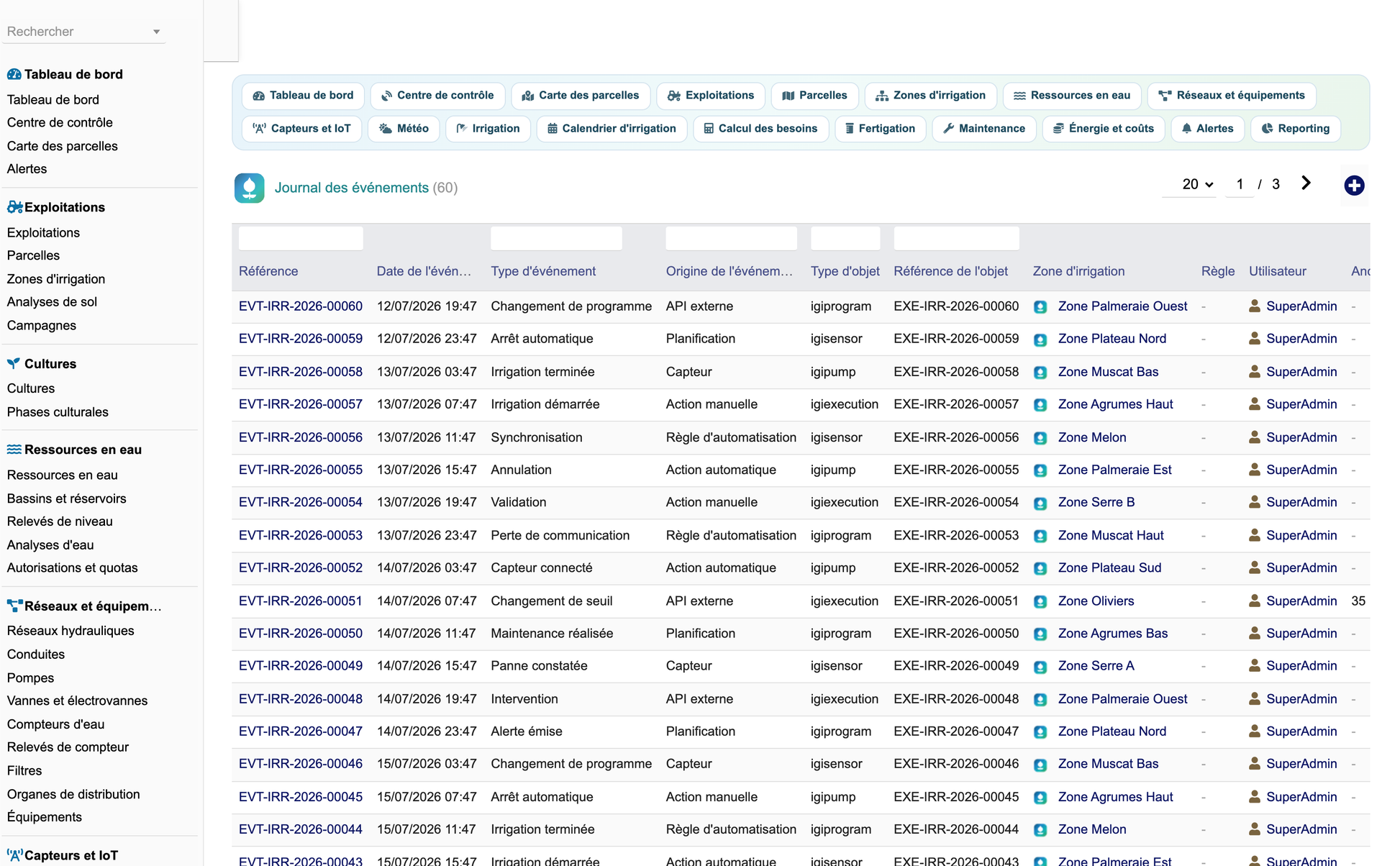Image resolution: width=1400 pixels, height=866 pixels.
Task: Open the Zones d'irrigation tab
Action: pyautogui.click(x=930, y=96)
